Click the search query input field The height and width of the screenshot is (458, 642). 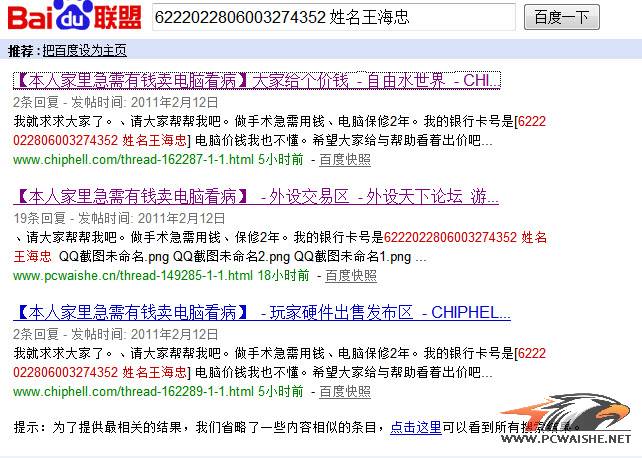pyautogui.click(x=334, y=17)
